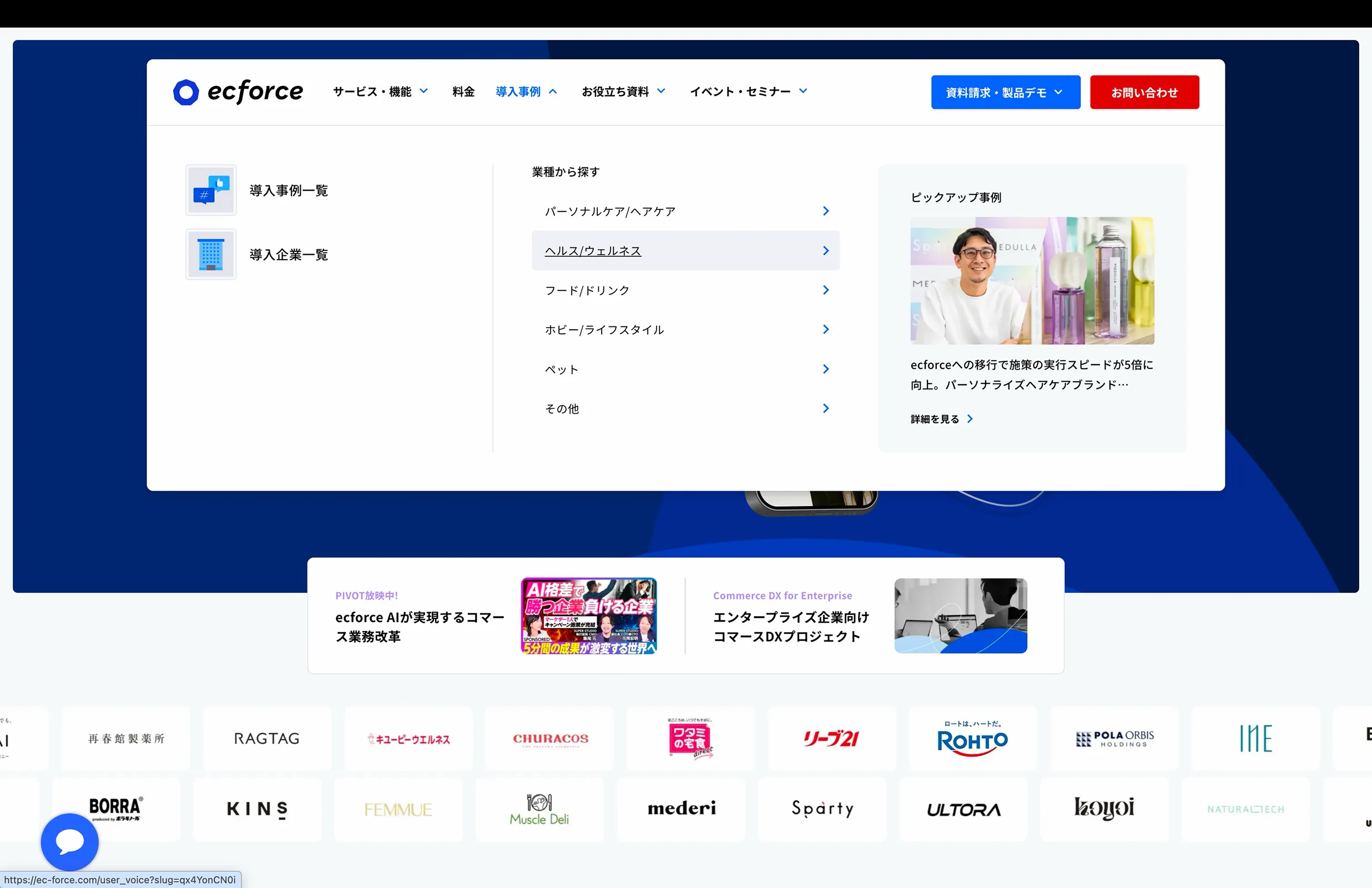This screenshot has width=1372, height=888.
Task: Select ホビー/ライフスタイル category
Action: coord(685,329)
